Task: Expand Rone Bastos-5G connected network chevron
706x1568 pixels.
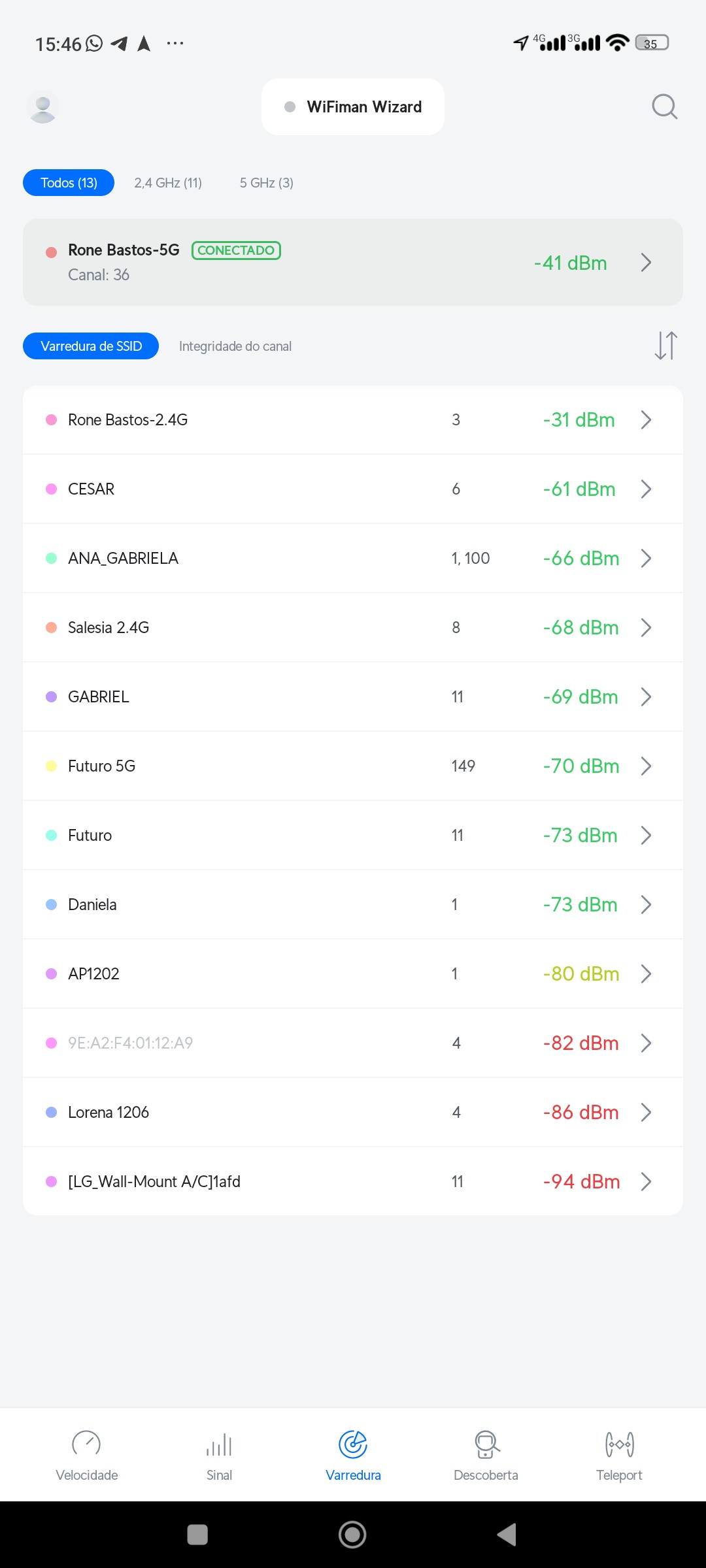Action: [x=646, y=263]
